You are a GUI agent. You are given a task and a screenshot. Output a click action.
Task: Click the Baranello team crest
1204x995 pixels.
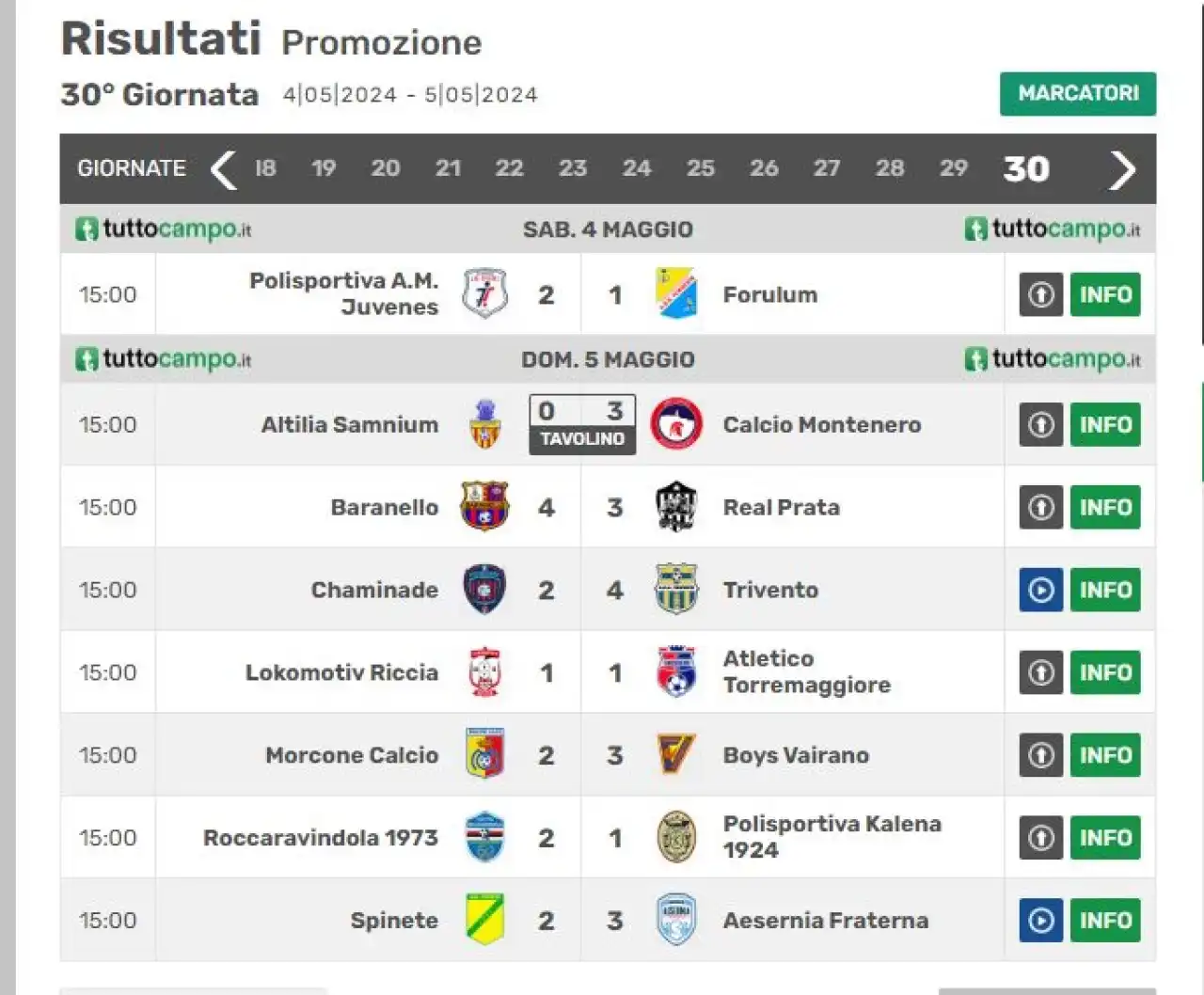484,507
